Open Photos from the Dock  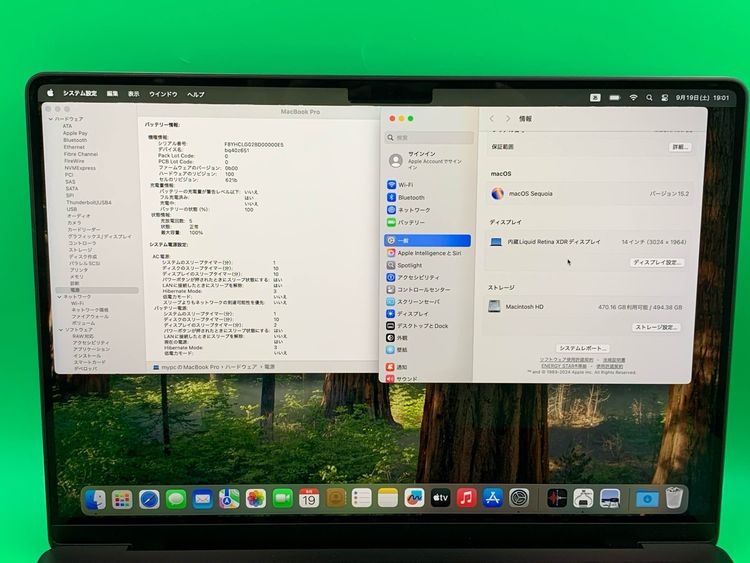click(256, 499)
